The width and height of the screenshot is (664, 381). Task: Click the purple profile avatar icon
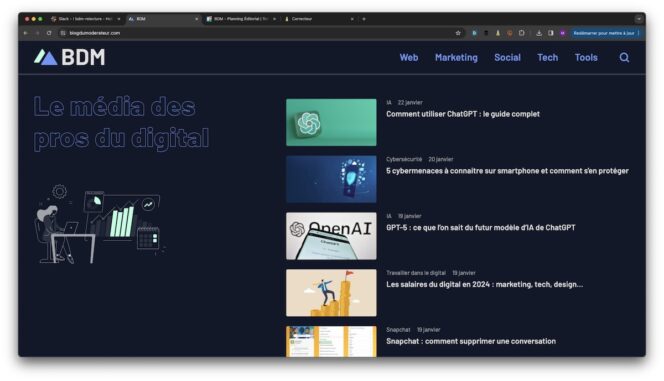click(562, 33)
